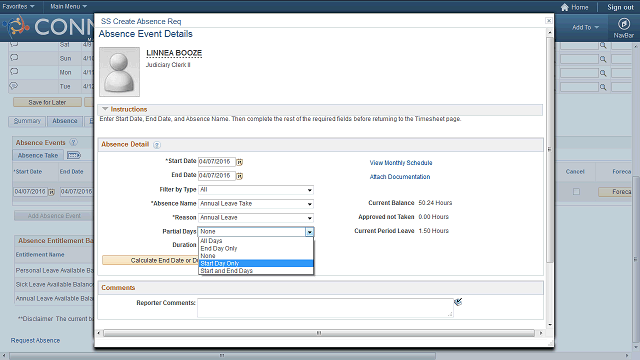The image size is (640, 360).
Task: Click the dialog scroll down arrow
Action: [x=550, y=325]
